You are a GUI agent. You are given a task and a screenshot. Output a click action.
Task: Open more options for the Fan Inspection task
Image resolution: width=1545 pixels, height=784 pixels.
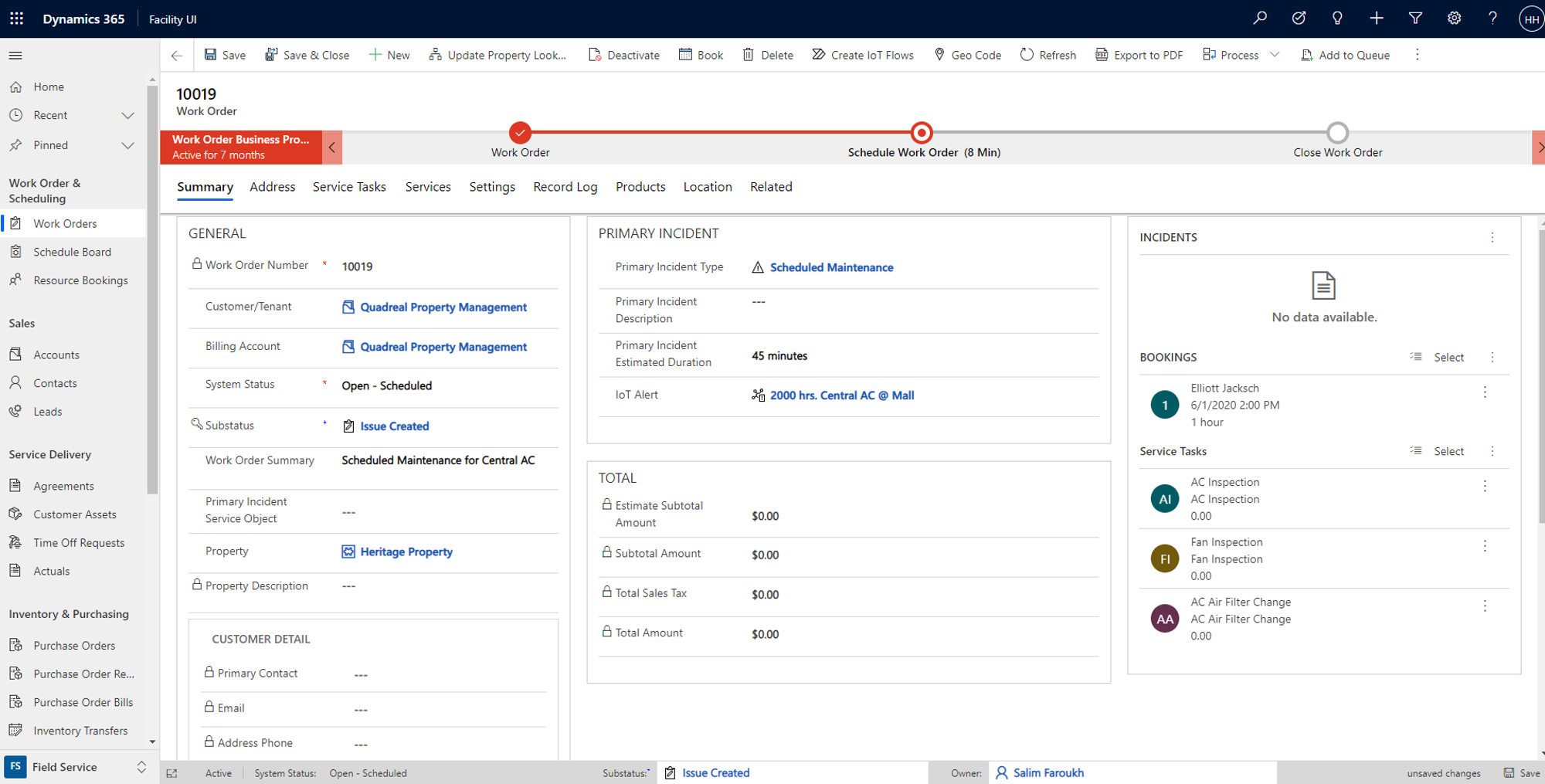1485,546
